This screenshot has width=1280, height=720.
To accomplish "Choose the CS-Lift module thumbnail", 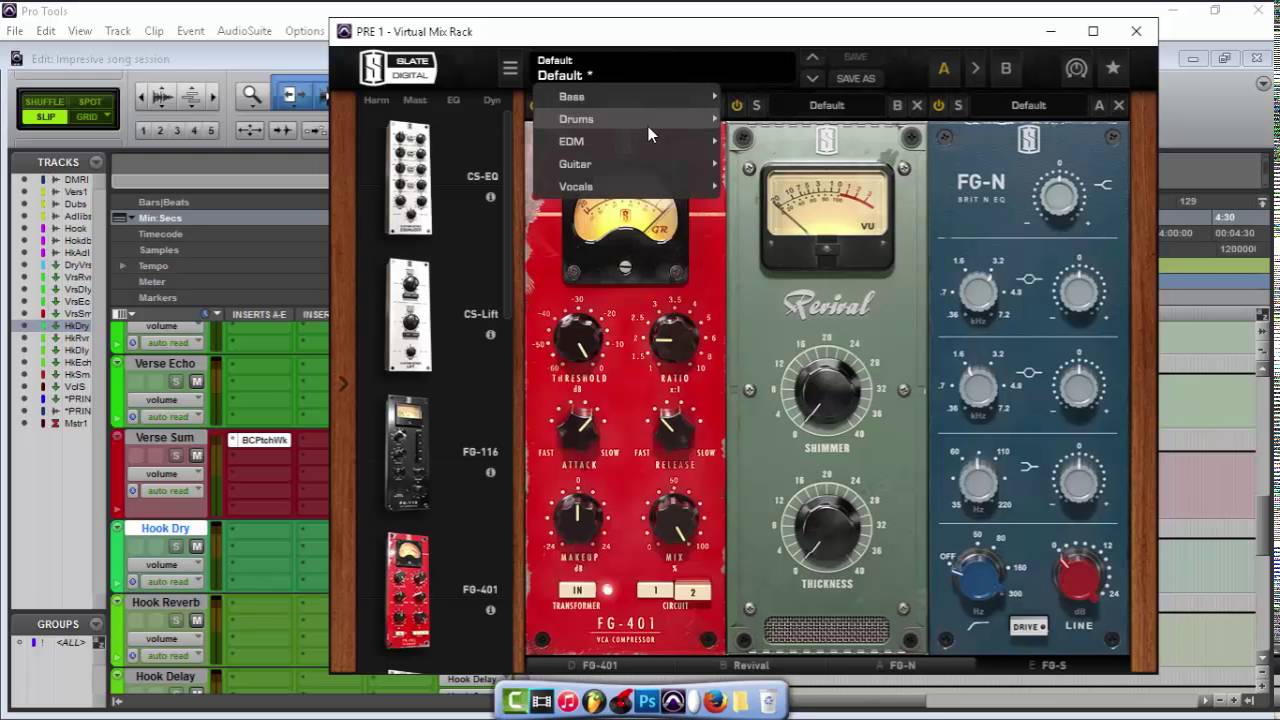I will pos(409,315).
